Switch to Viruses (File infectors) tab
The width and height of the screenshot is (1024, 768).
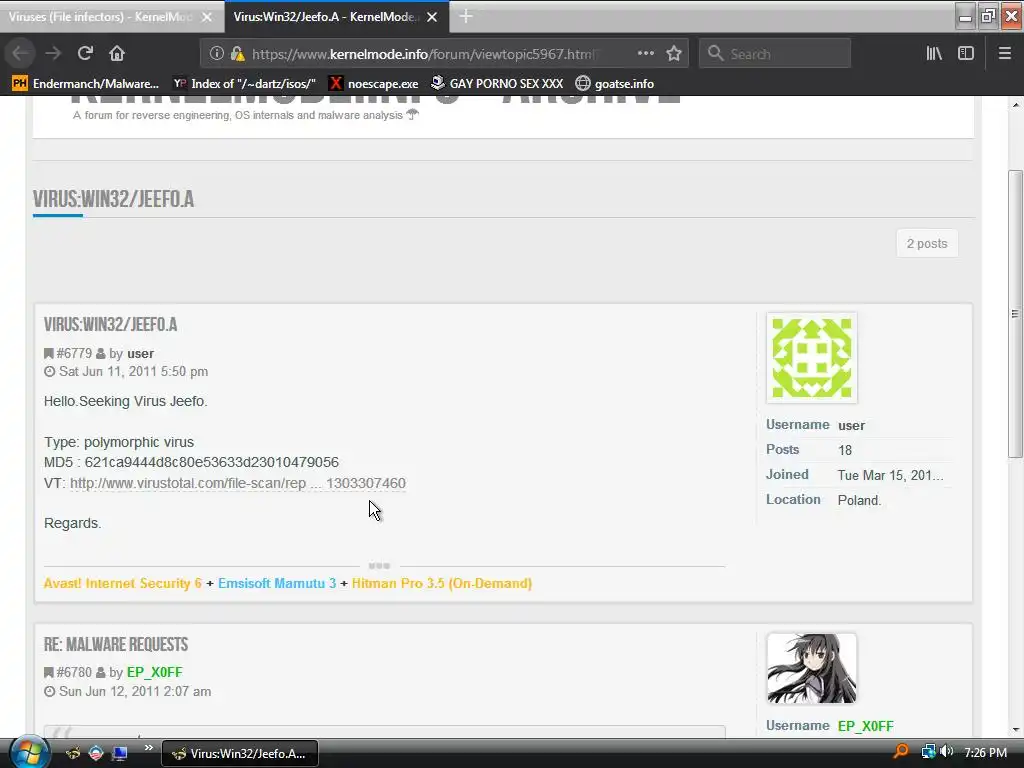[x=99, y=17]
